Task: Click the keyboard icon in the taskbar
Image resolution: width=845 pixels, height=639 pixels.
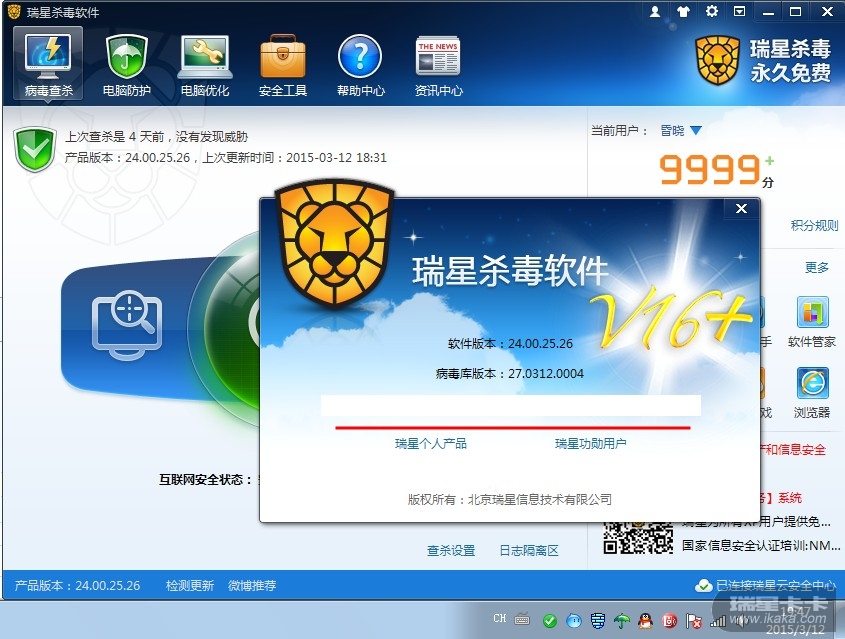Action: (x=522, y=620)
